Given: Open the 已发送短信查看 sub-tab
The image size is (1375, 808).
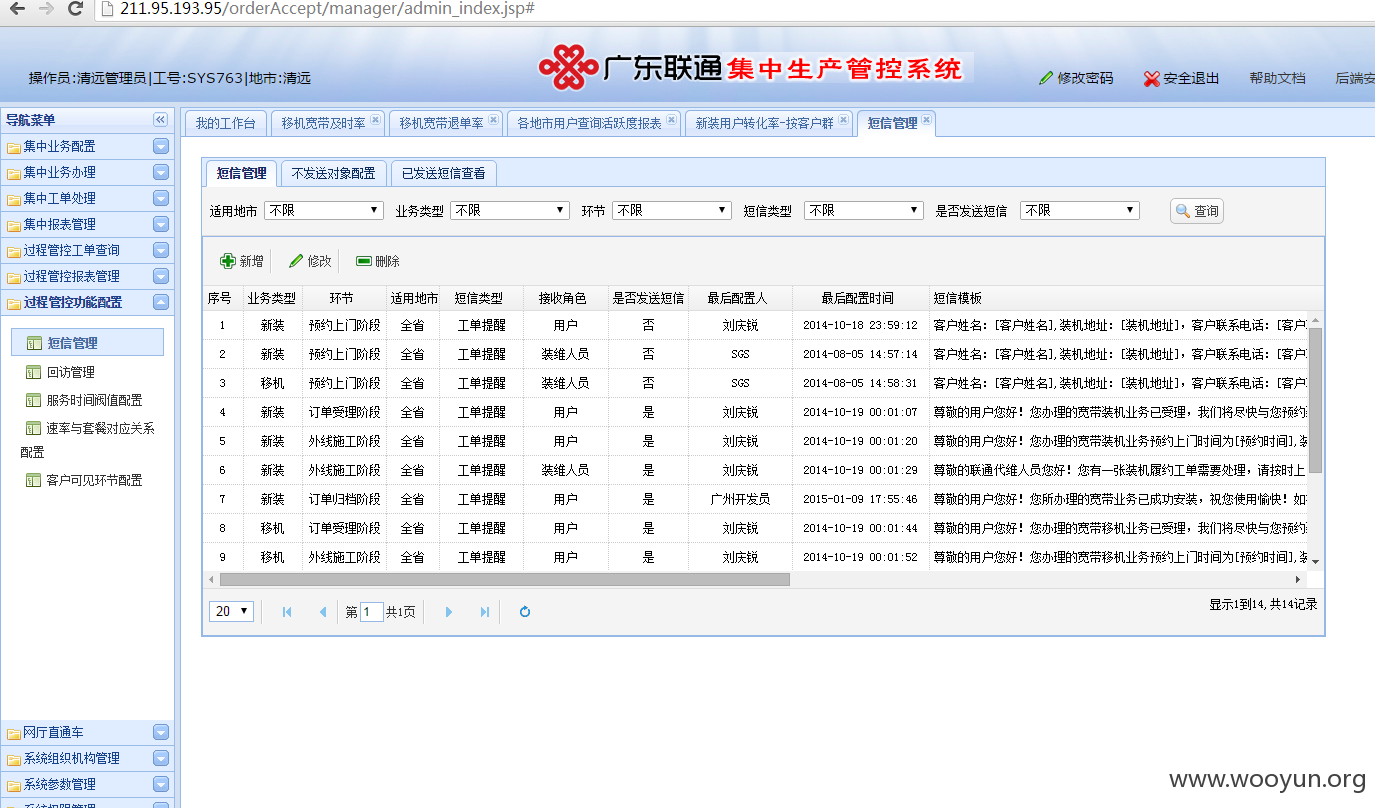Looking at the screenshot, I should pyautogui.click(x=443, y=173).
